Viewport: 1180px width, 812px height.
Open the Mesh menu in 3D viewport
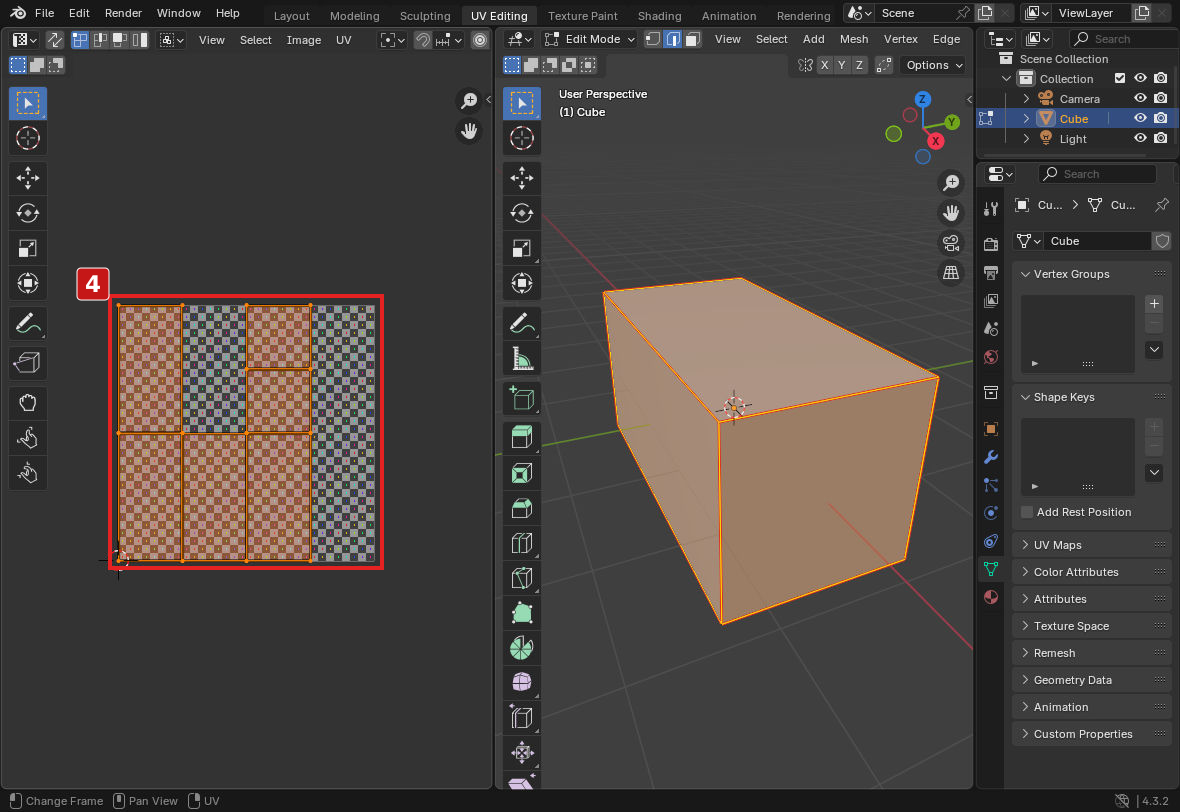tap(853, 39)
